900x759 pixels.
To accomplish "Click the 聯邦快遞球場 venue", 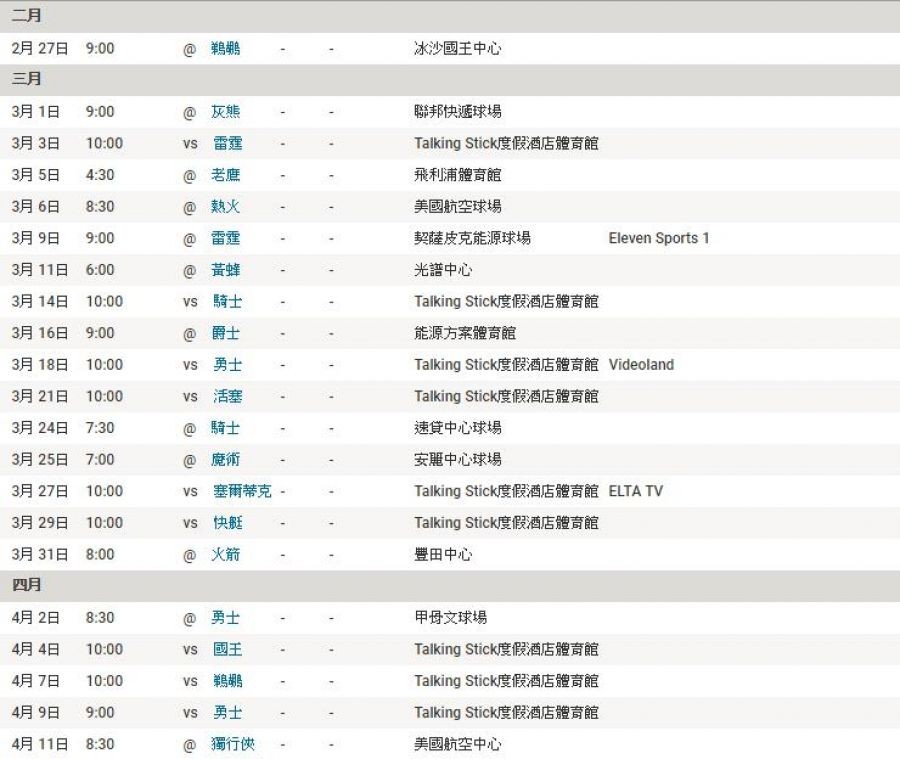I will pos(457,112).
